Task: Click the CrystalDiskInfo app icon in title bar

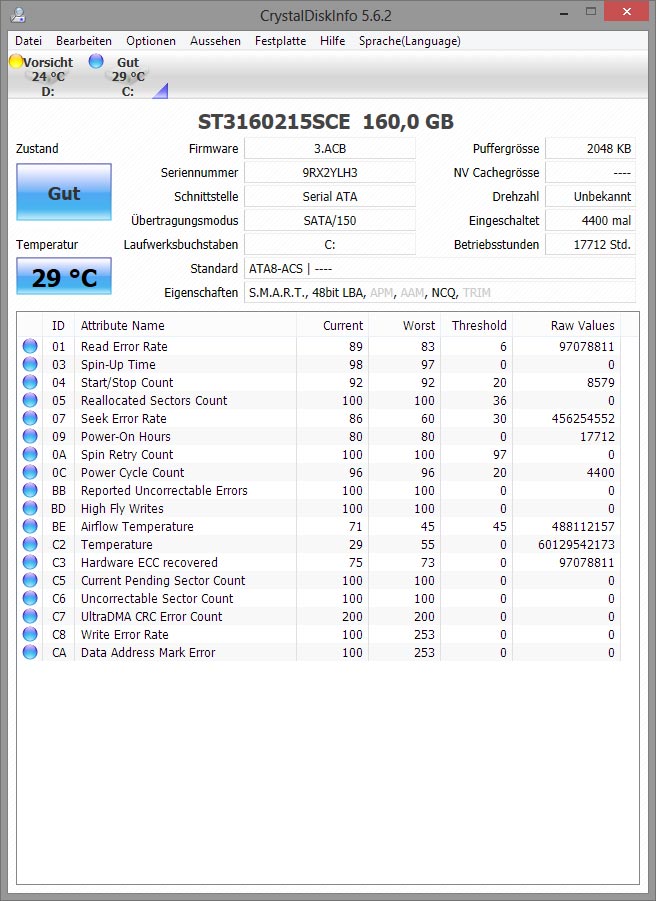Action: pos(18,14)
